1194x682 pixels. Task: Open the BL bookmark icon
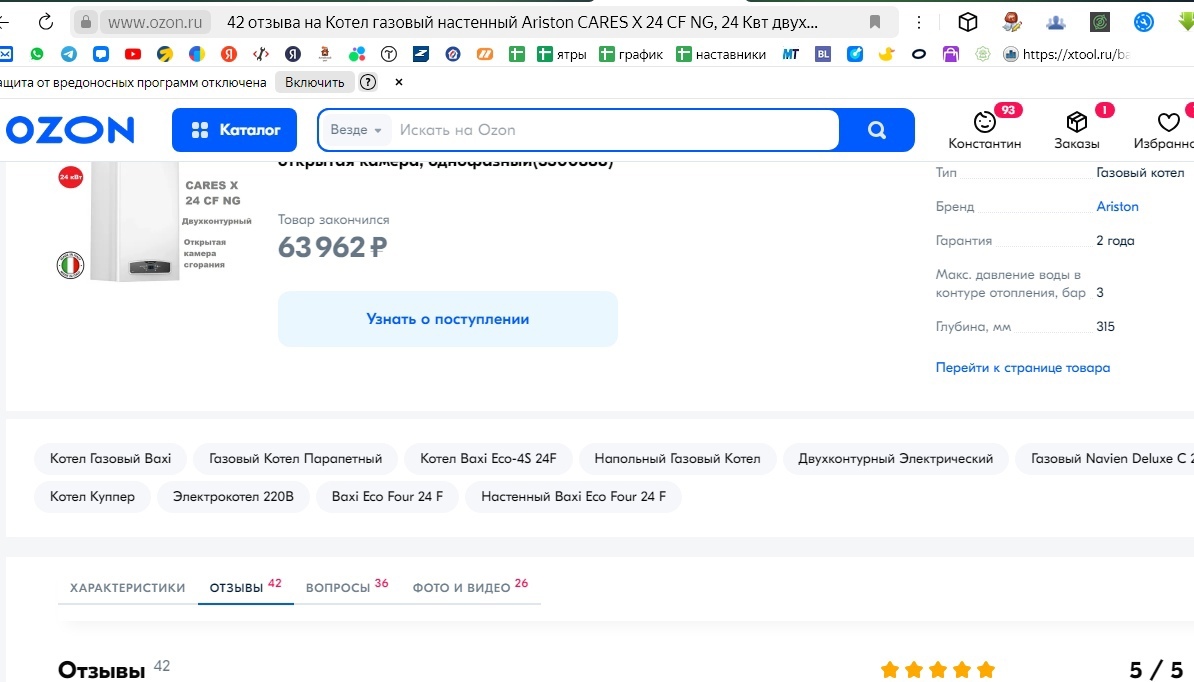(822, 54)
